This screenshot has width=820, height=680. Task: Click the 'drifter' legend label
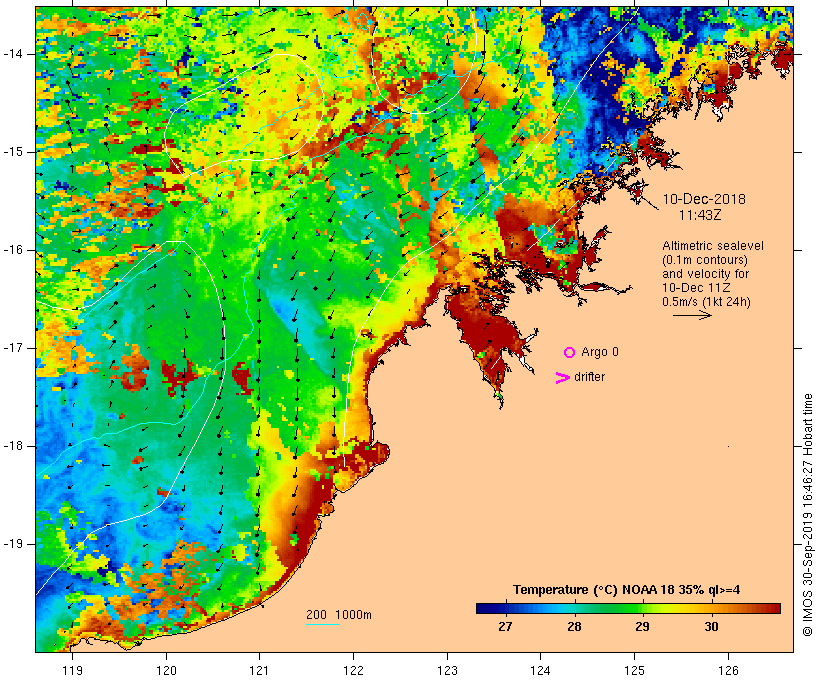pos(589,377)
